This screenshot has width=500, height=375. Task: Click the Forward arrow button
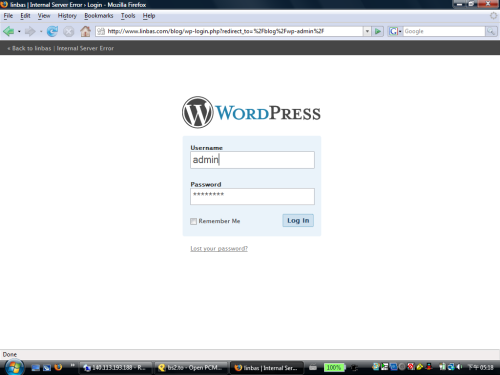tap(30, 31)
